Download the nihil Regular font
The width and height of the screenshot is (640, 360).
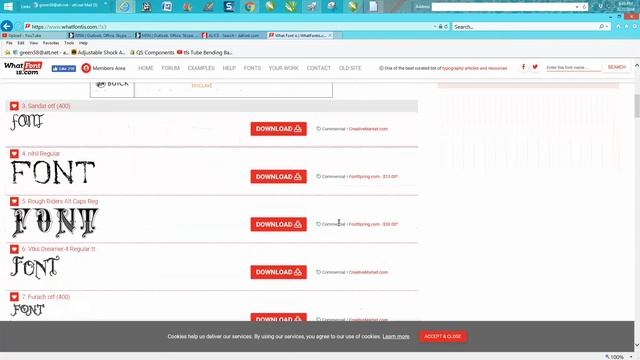click(x=278, y=176)
